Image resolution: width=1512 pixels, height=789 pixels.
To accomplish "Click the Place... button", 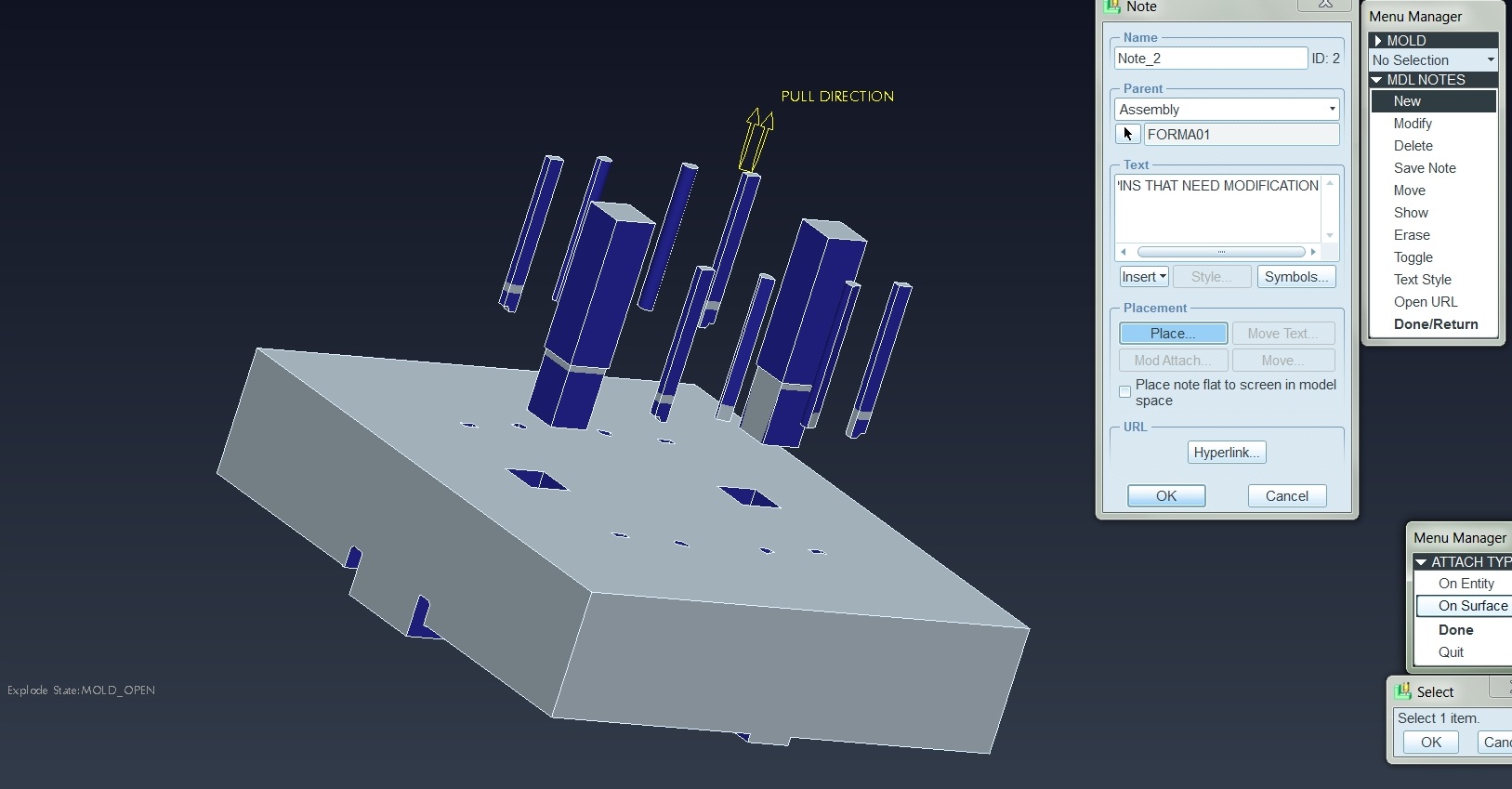I will click(1174, 334).
